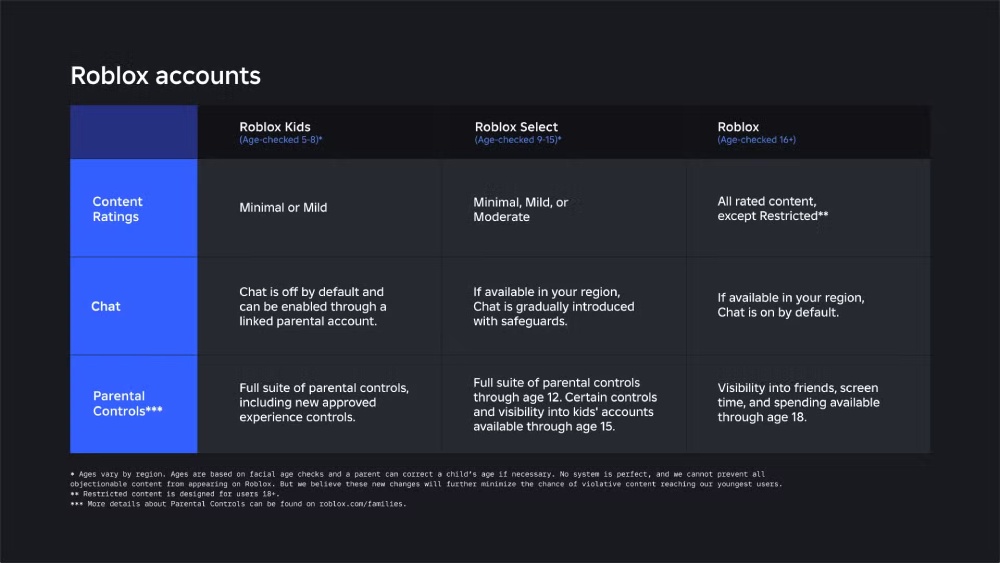Select the "Roblox Select" column header
Viewport: 1000px width, 563px height.
tap(516, 127)
